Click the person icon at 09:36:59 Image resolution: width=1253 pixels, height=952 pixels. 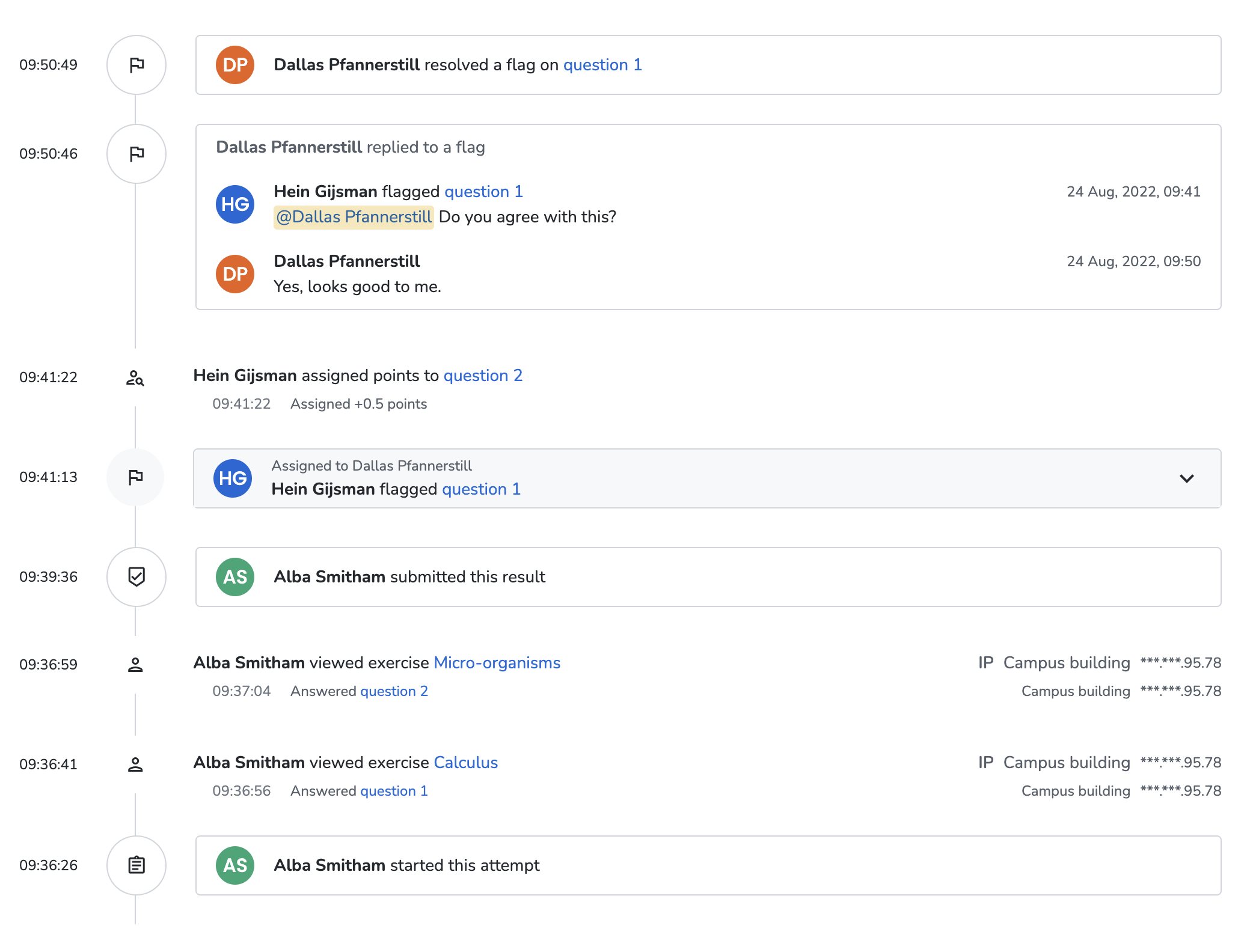coord(135,665)
